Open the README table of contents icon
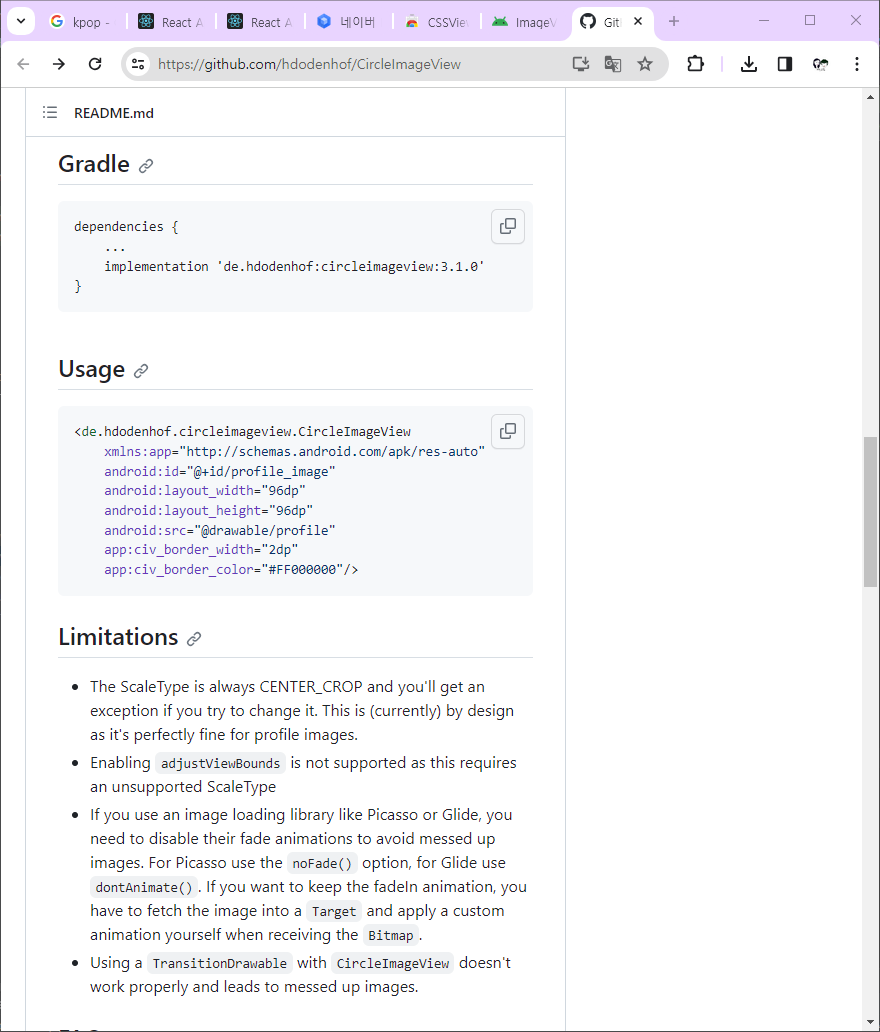The image size is (880, 1032). pyautogui.click(x=49, y=112)
